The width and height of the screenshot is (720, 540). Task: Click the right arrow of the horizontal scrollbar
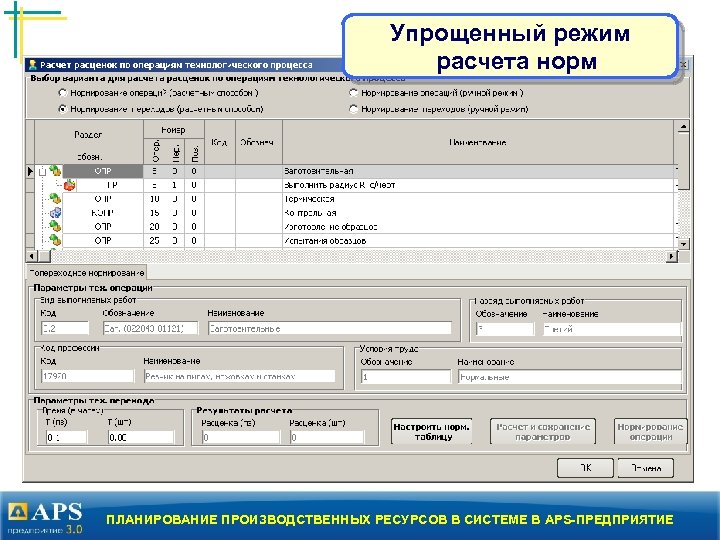[672, 256]
